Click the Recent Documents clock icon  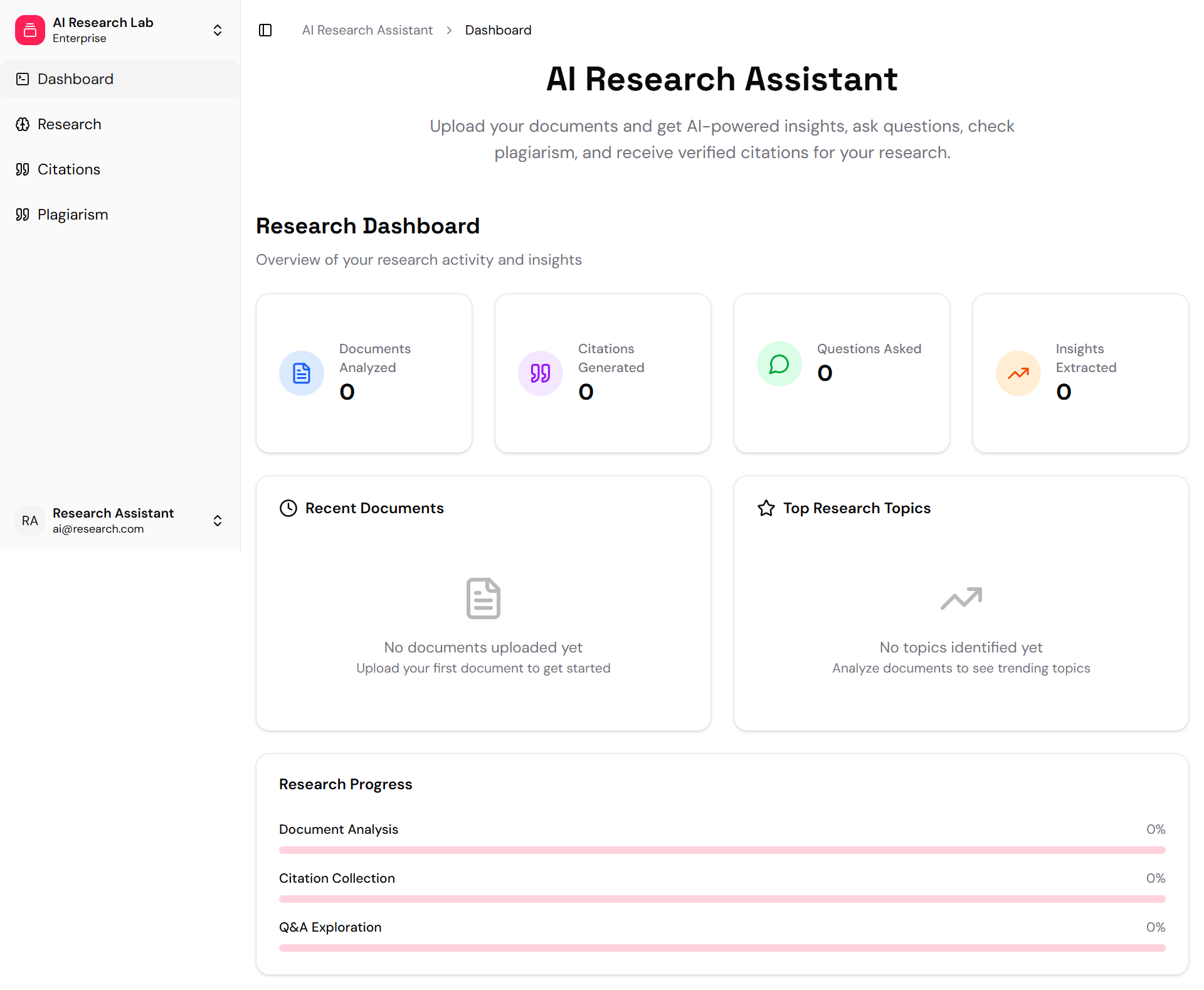tap(288, 508)
